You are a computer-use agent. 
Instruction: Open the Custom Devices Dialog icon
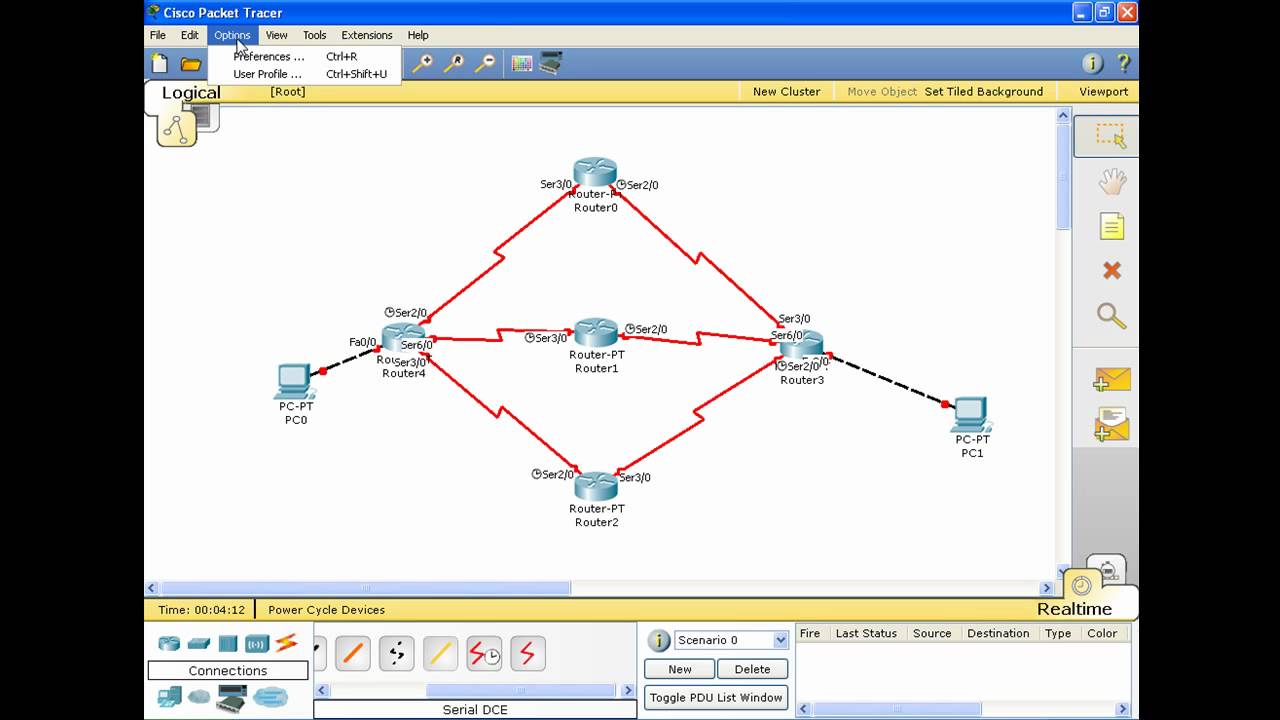[551, 64]
